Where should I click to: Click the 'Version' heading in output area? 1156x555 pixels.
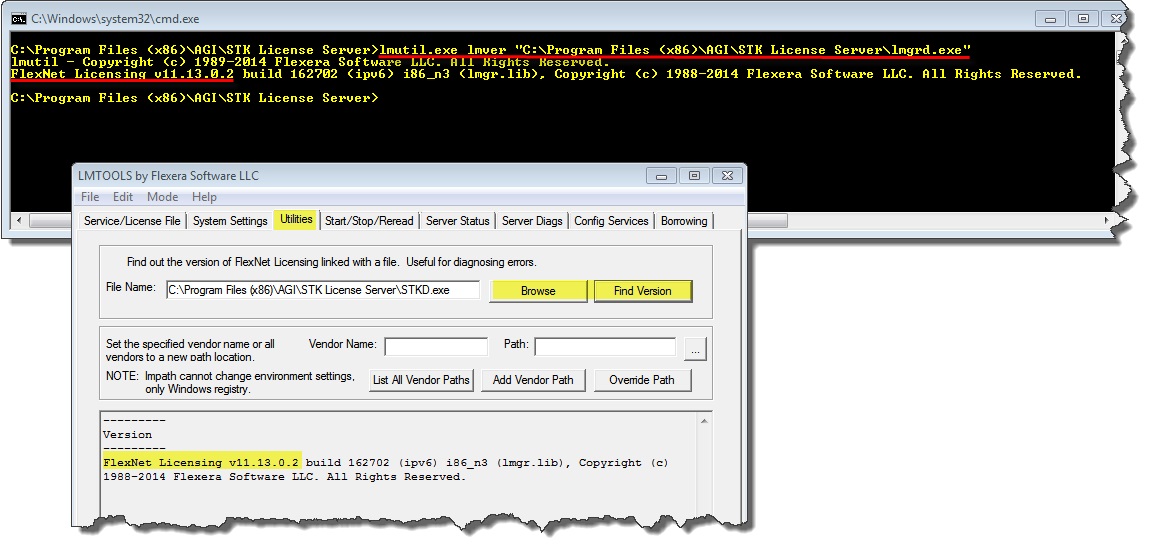coord(128,435)
